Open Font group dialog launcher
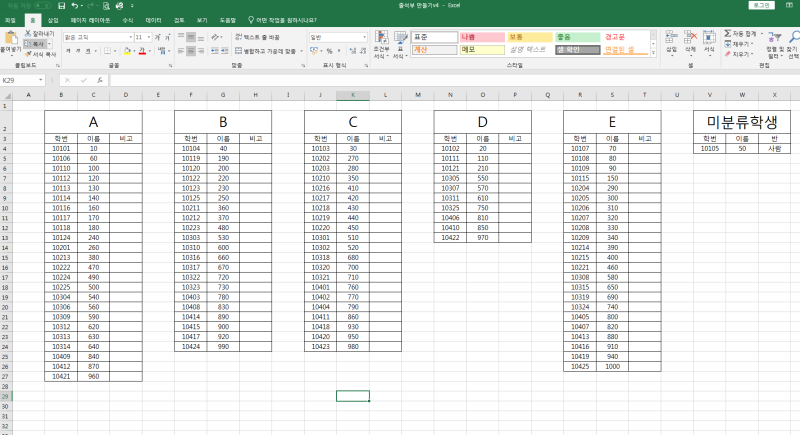 170,66
